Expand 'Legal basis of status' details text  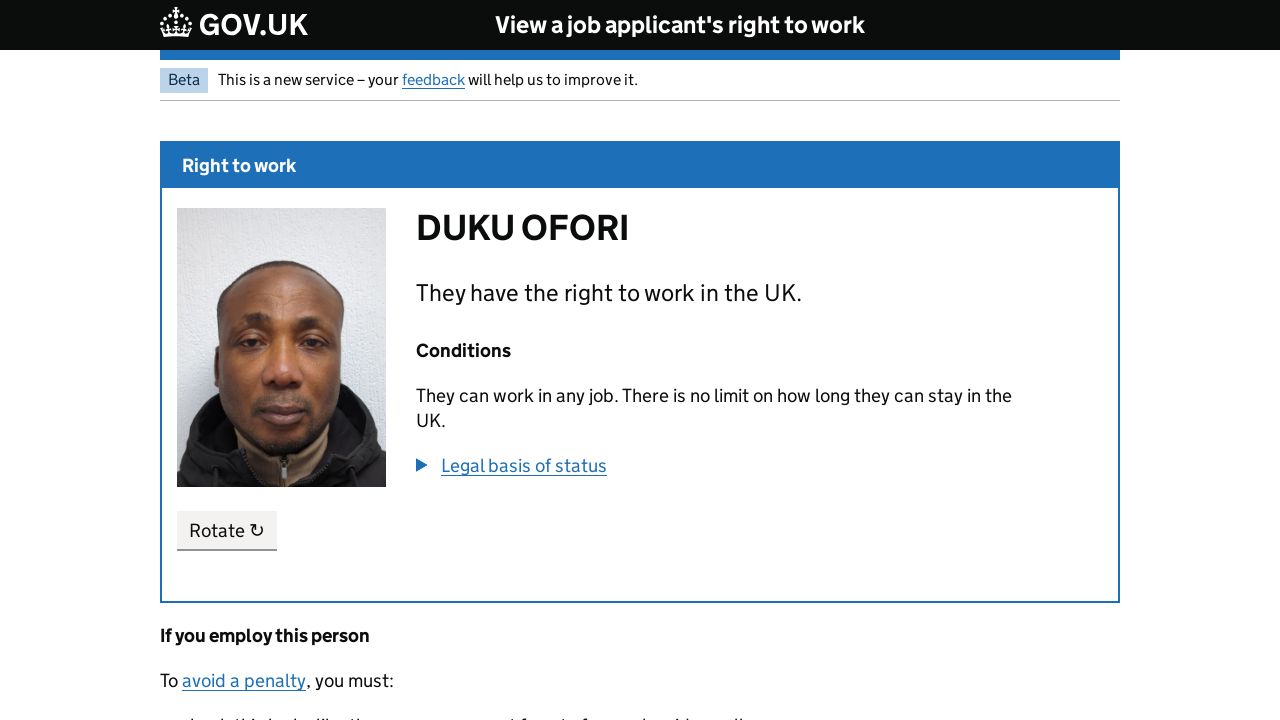click(x=523, y=466)
